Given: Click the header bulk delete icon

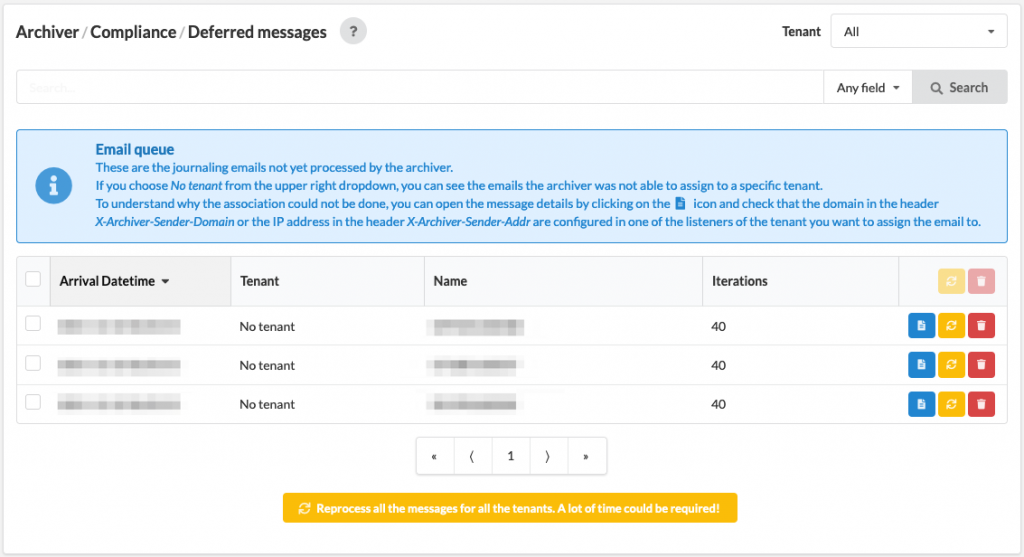Looking at the screenshot, I should click(x=981, y=281).
